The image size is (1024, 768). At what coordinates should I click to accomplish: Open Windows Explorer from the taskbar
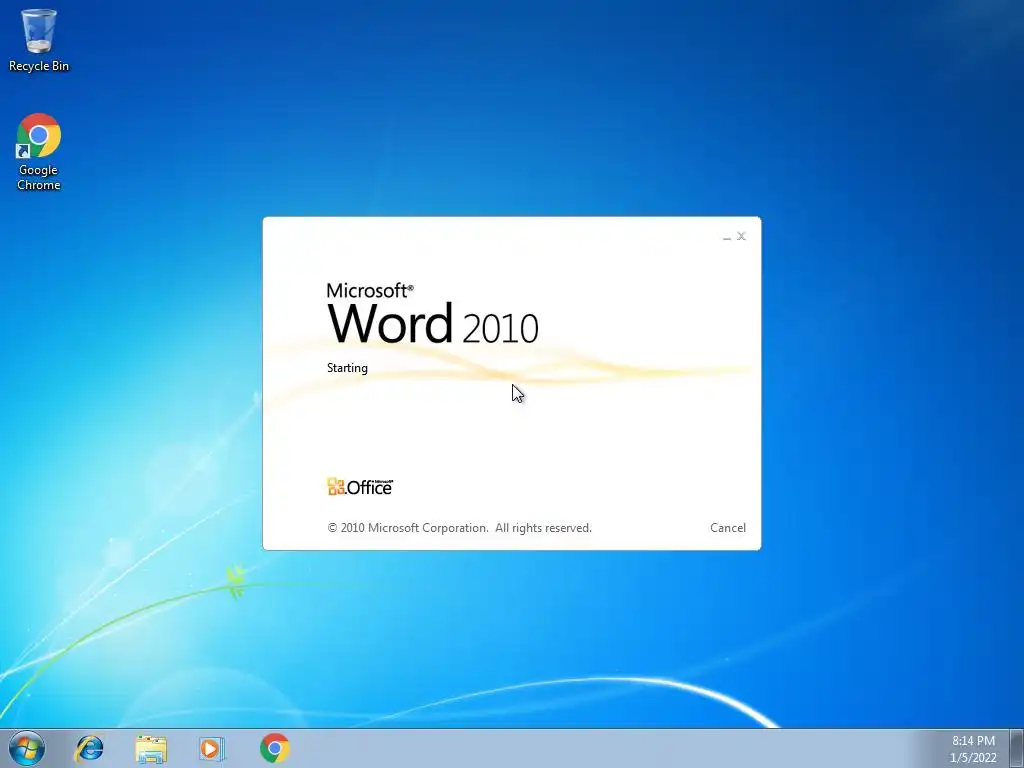click(151, 748)
